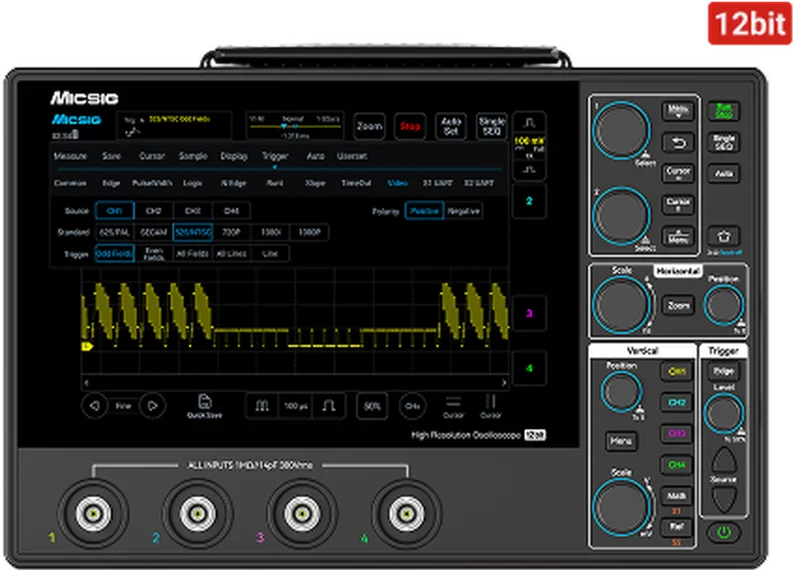Viewport: 800px width, 570px height.
Task: Select the Edge trigger type
Action: (111, 183)
